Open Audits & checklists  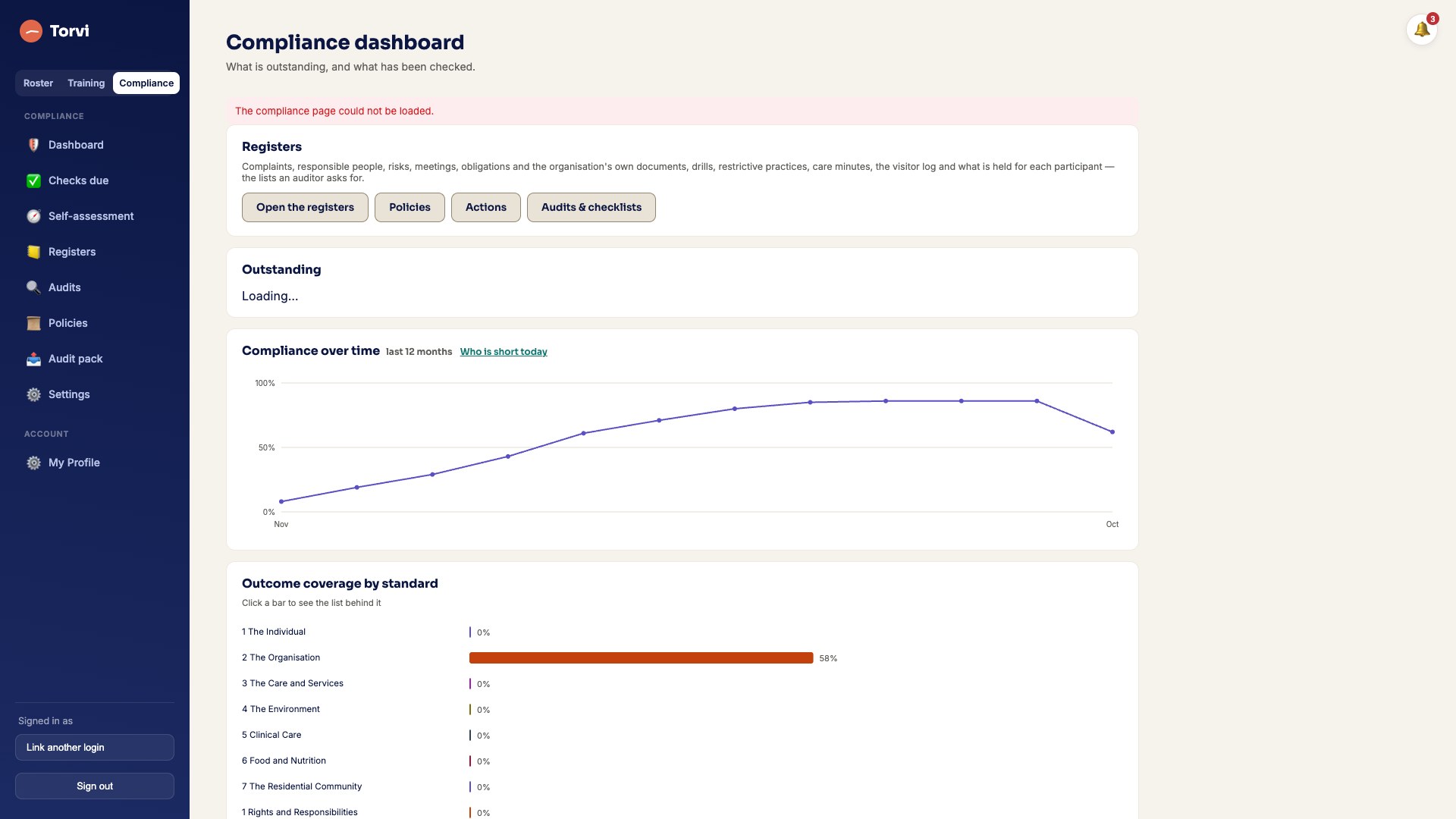591,207
